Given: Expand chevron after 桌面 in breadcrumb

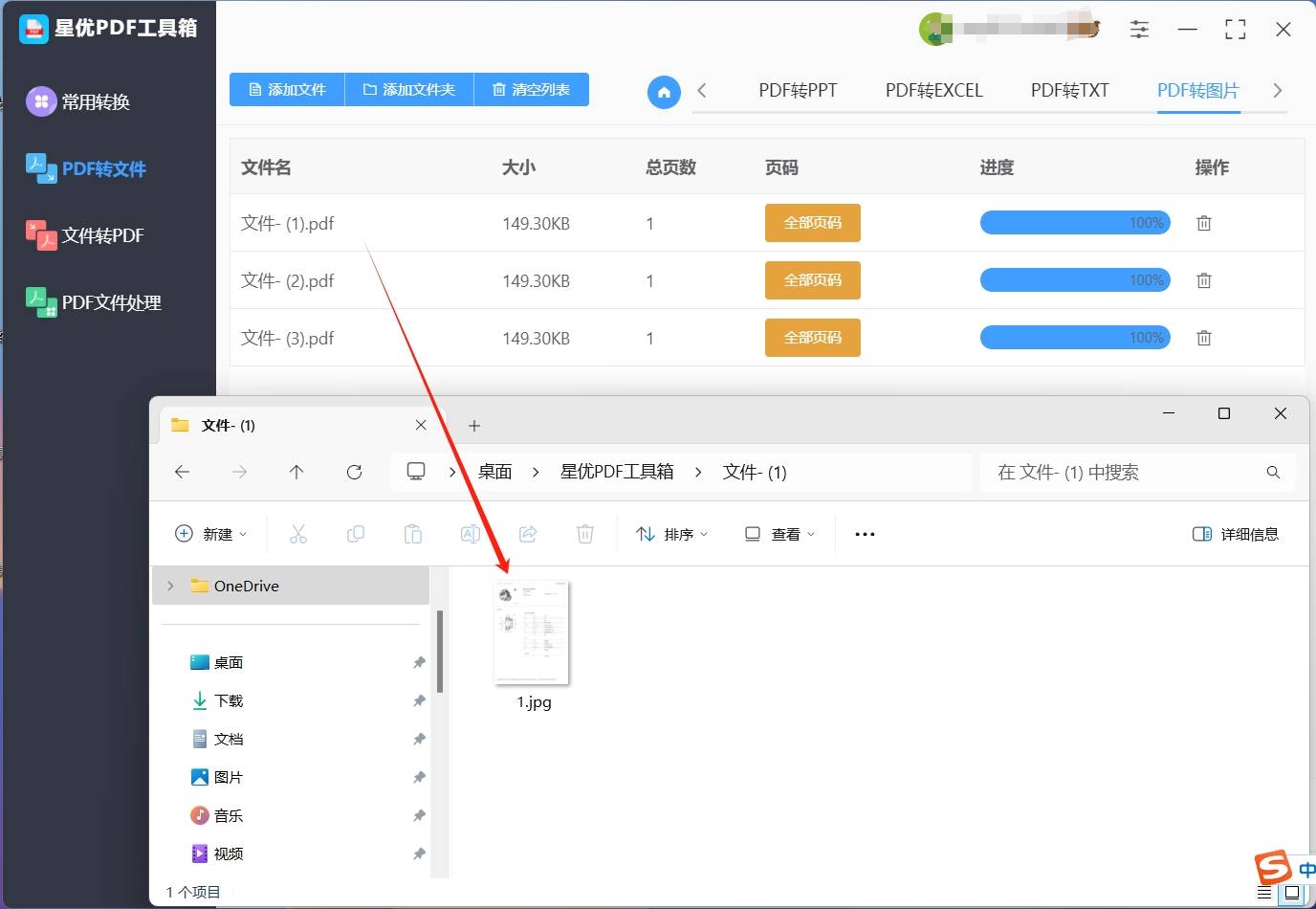Looking at the screenshot, I should (536, 472).
